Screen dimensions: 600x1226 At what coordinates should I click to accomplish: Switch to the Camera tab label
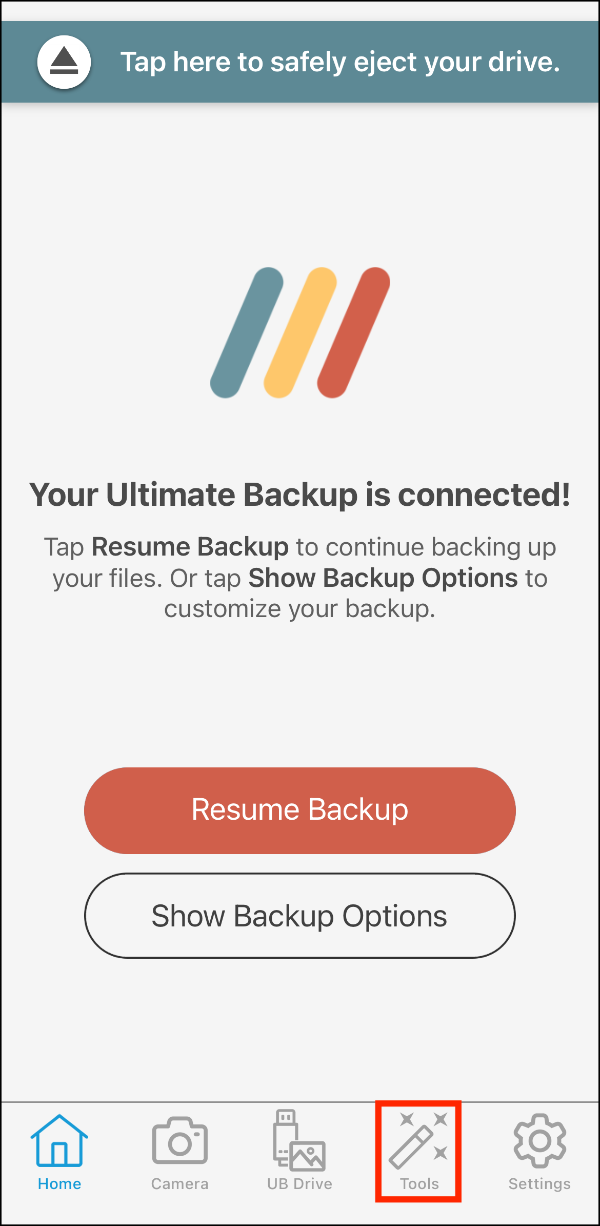point(180,1184)
